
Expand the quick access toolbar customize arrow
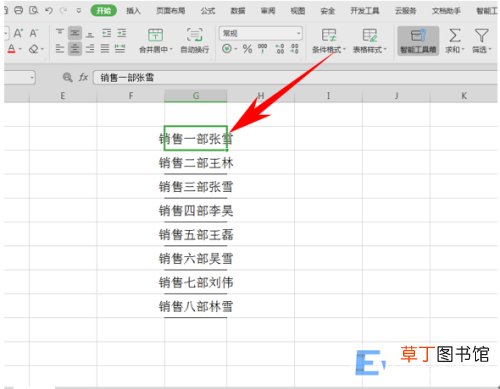[x=79, y=11]
